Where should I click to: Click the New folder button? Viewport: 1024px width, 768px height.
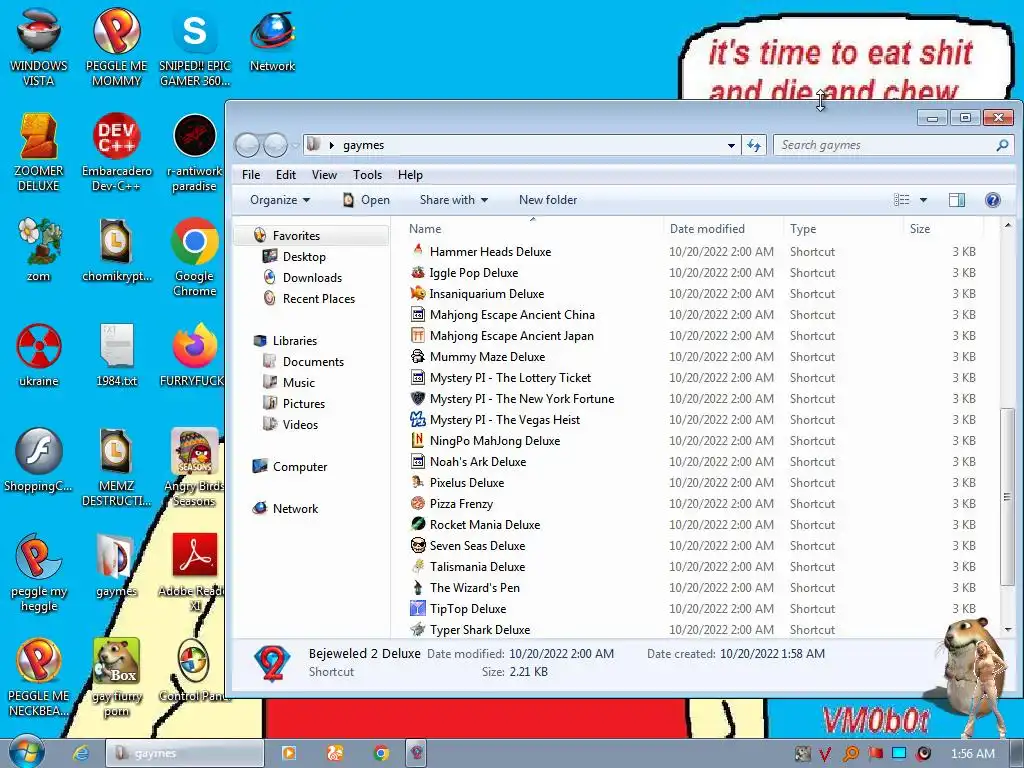pyautogui.click(x=548, y=200)
